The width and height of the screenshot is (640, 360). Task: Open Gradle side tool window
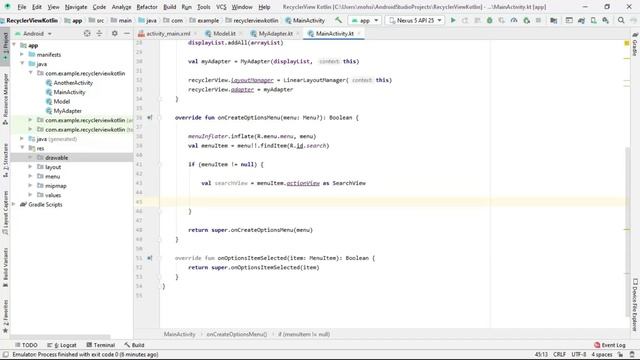(635, 45)
